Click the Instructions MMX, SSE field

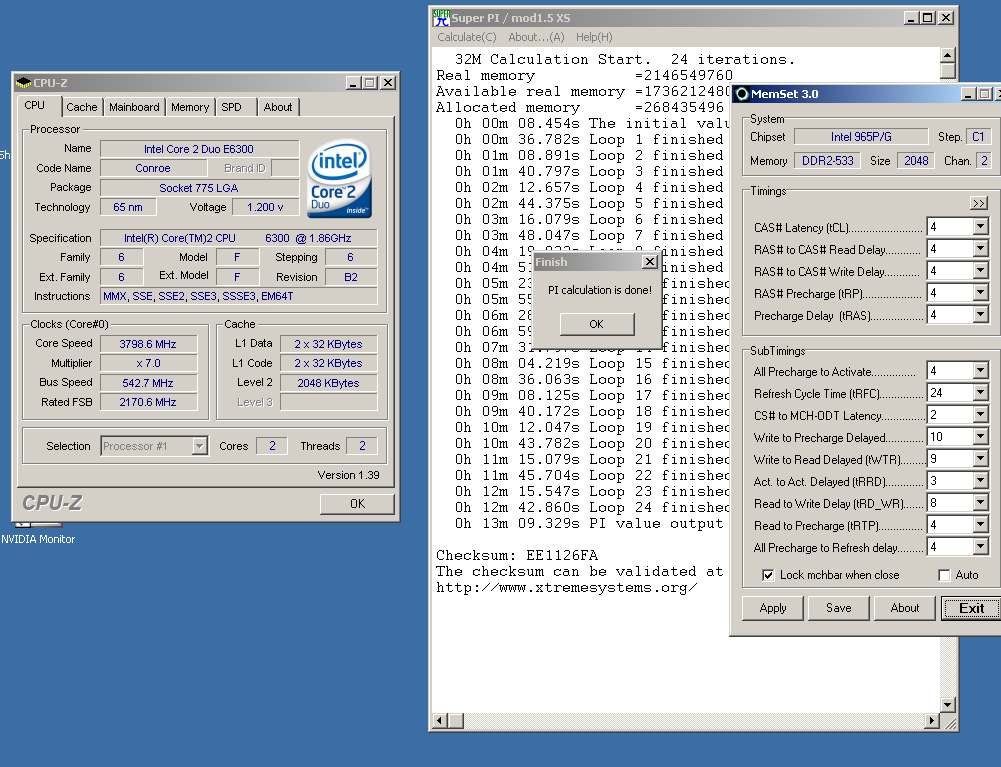pos(239,296)
